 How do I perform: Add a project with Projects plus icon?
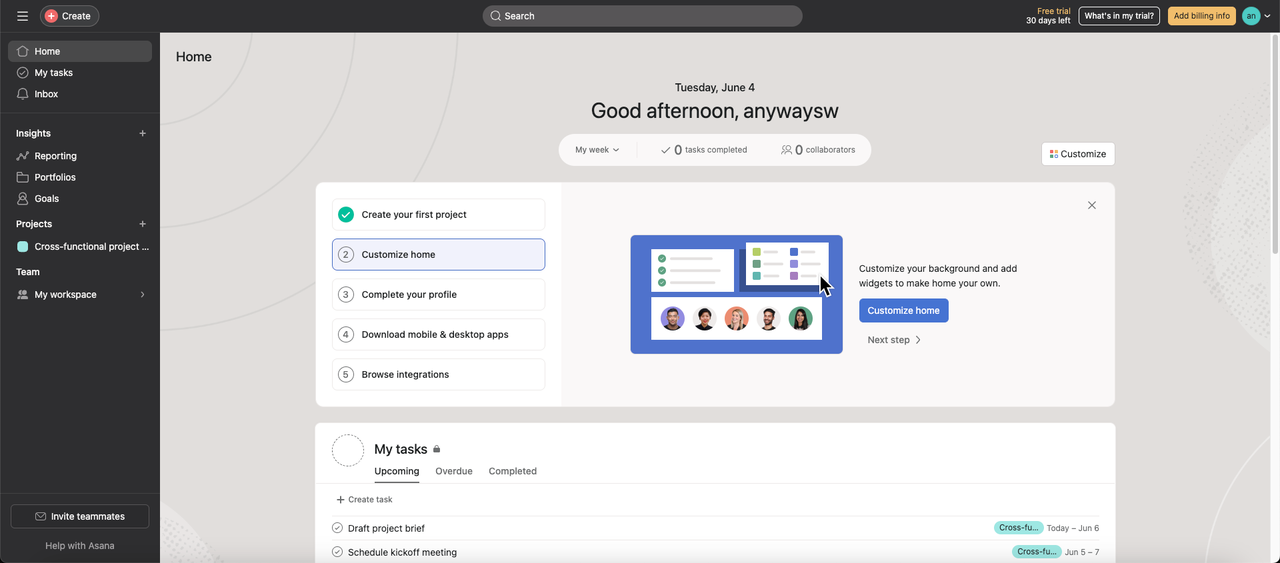[142, 224]
